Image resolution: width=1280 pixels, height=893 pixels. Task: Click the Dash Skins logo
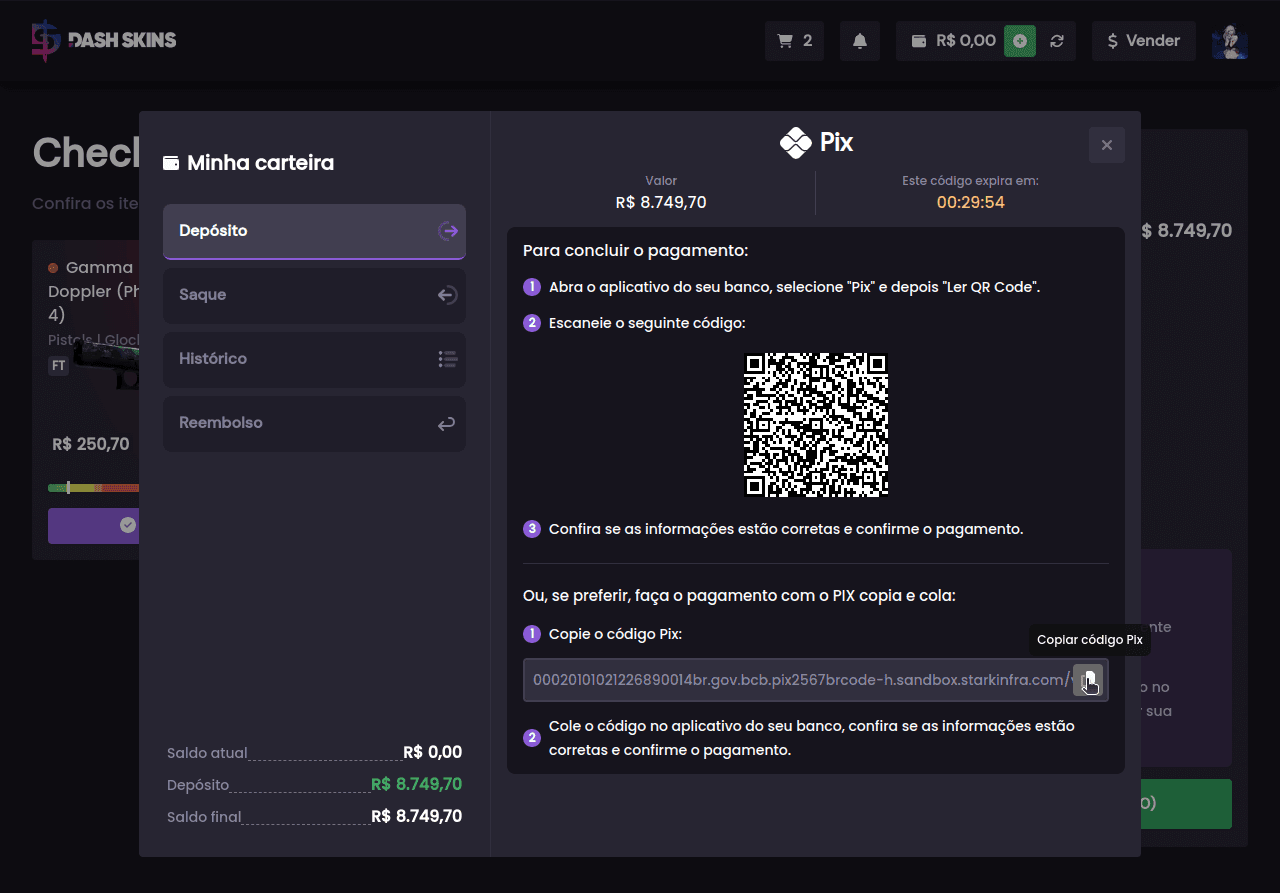click(104, 41)
